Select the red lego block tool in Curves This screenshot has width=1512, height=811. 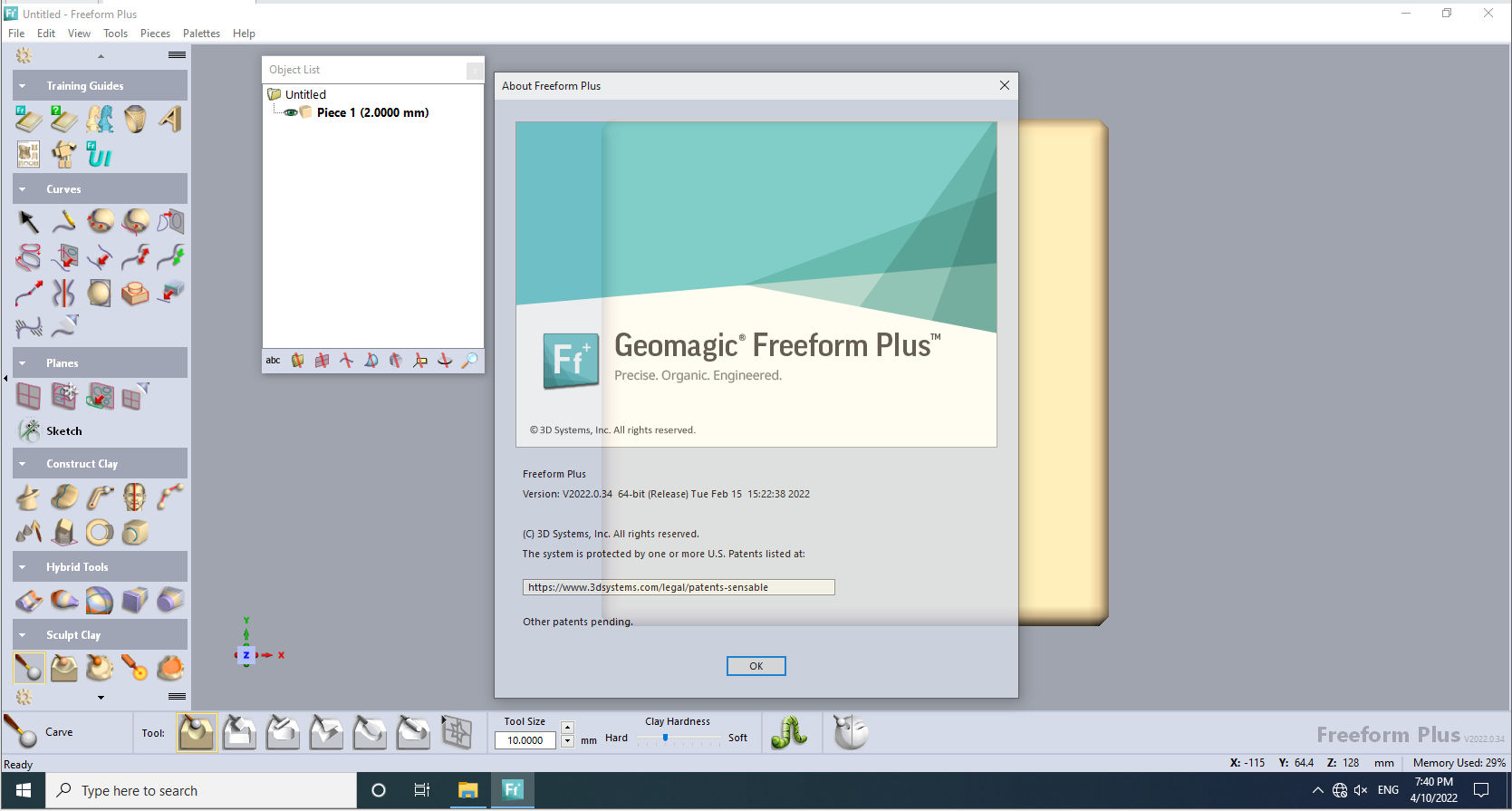[134, 293]
